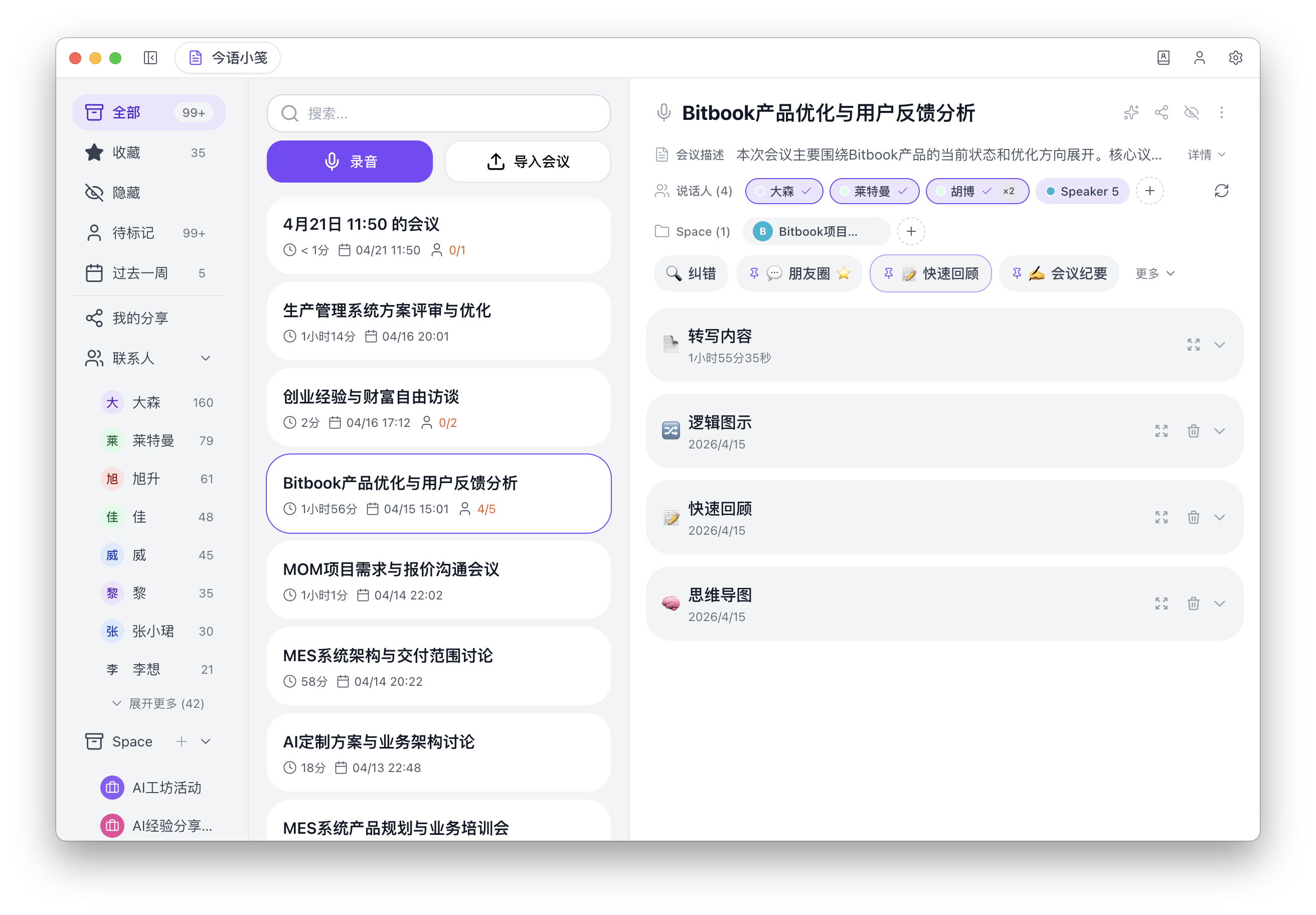The image size is (1316, 915).
Task: Click the 导入会议 button
Action: click(527, 162)
